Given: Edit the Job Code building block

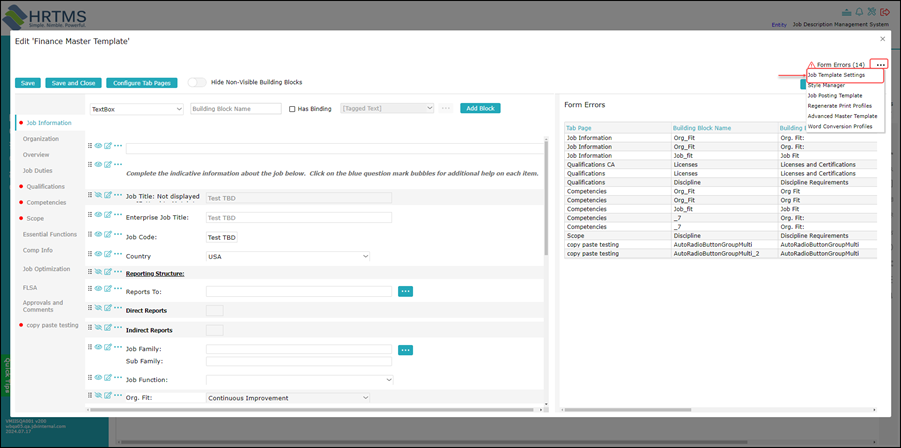Looking at the screenshot, I should 107,234.
